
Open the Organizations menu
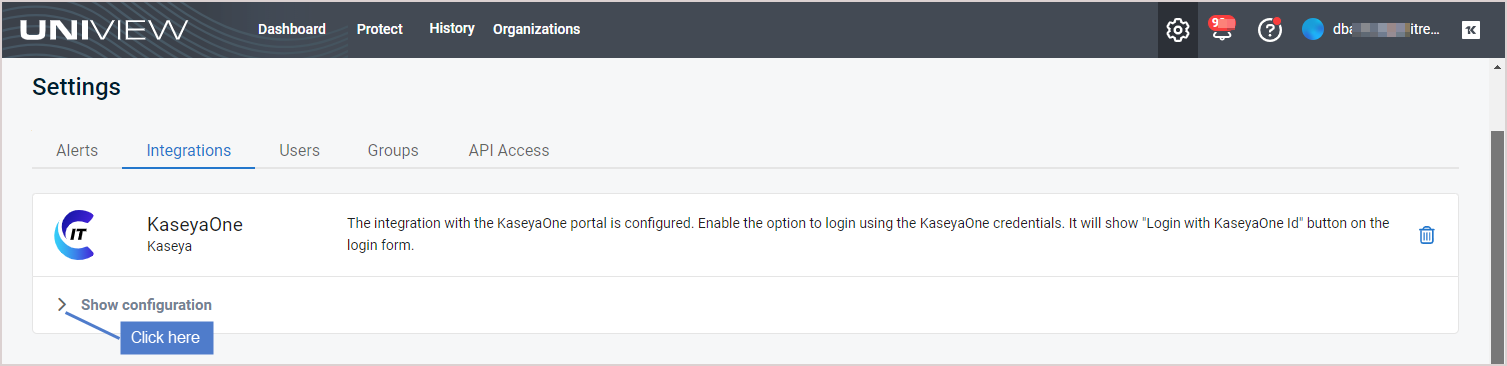[x=536, y=29]
